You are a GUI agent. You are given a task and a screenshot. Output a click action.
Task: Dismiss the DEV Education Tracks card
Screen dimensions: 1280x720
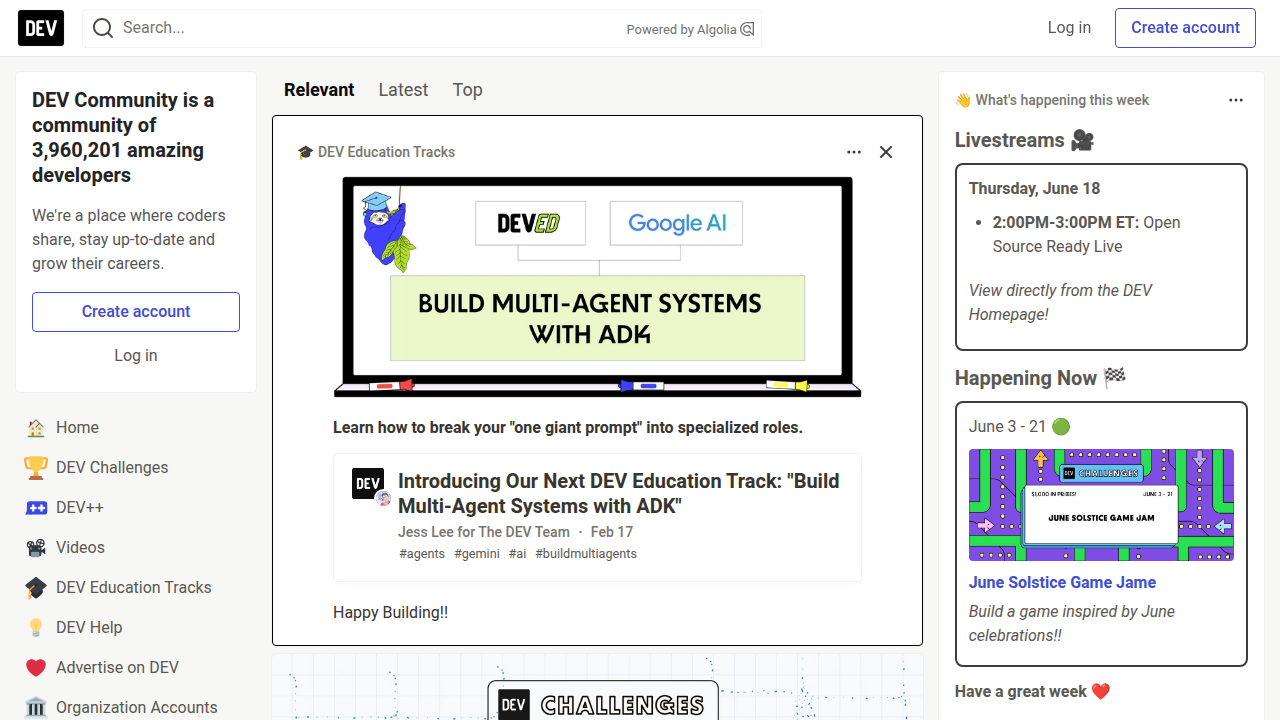click(x=886, y=152)
